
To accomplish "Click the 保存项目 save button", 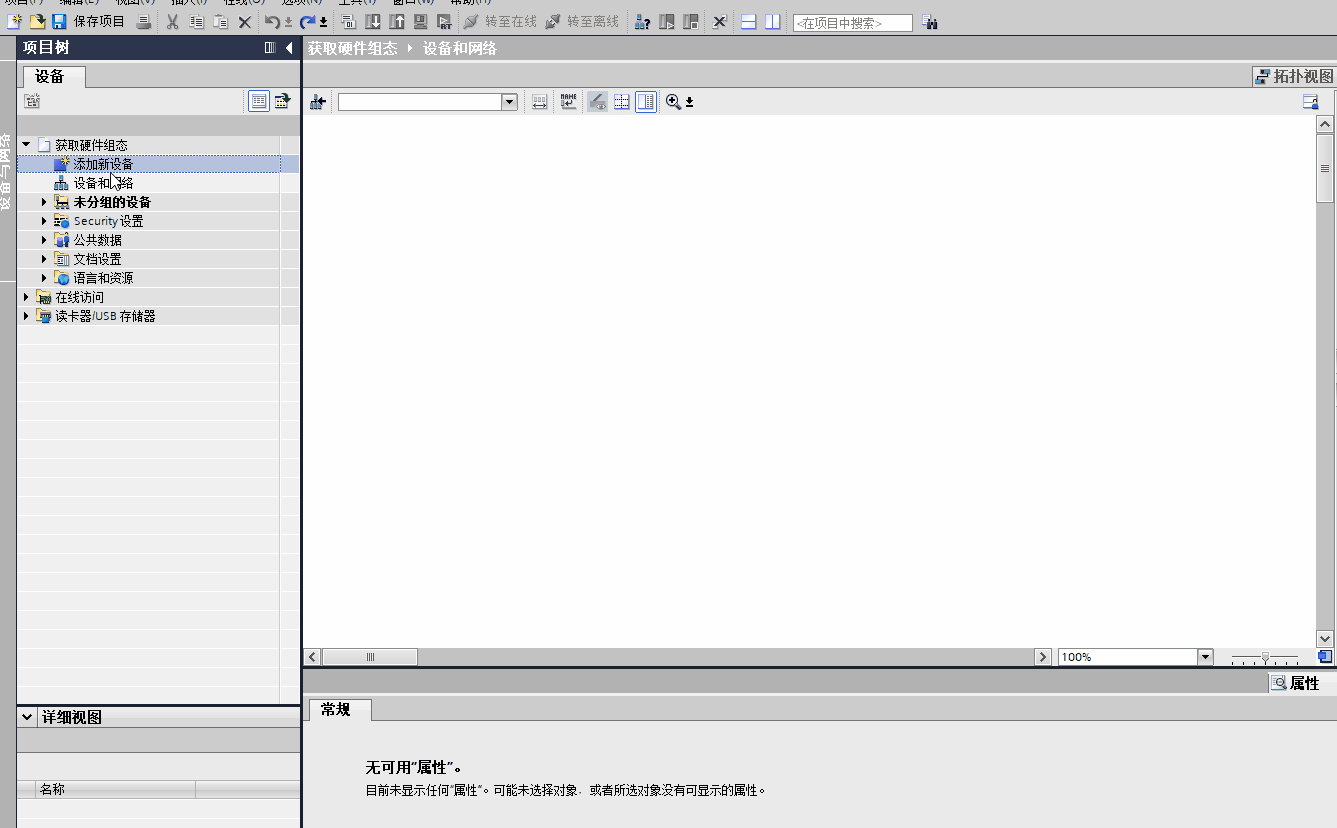I will (88, 21).
